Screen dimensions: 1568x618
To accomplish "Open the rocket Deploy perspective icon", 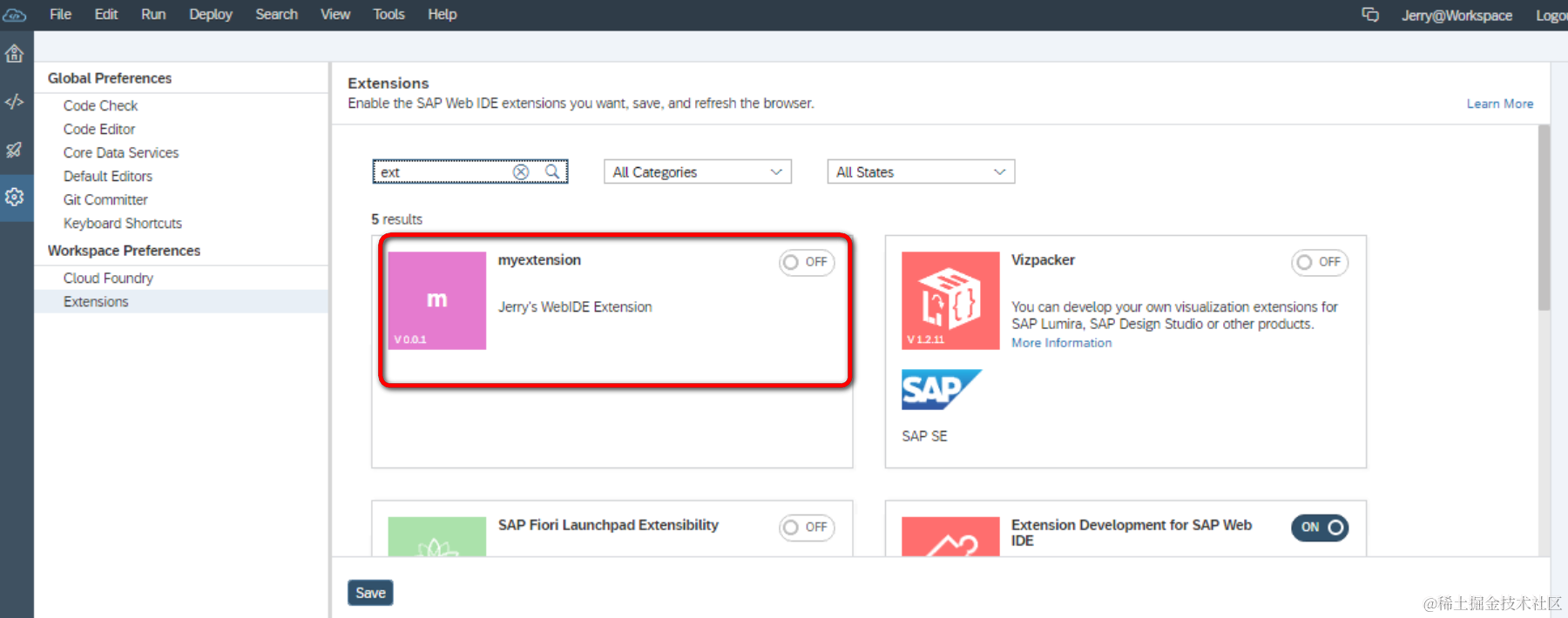I will 15,150.
